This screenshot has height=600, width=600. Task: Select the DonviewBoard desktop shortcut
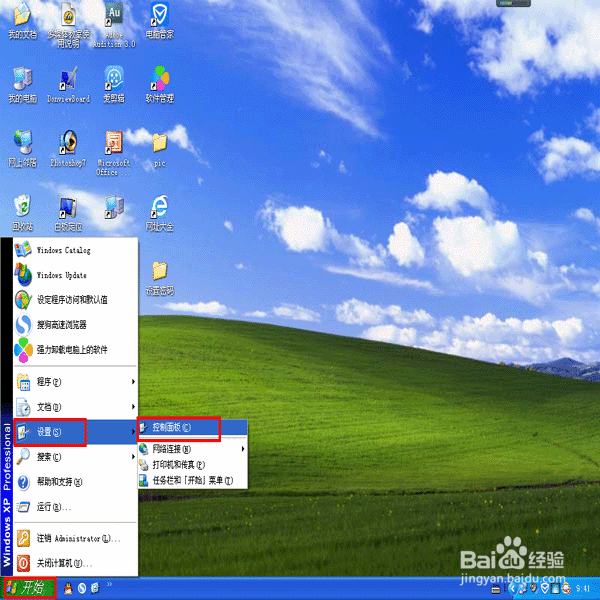(x=68, y=85)
